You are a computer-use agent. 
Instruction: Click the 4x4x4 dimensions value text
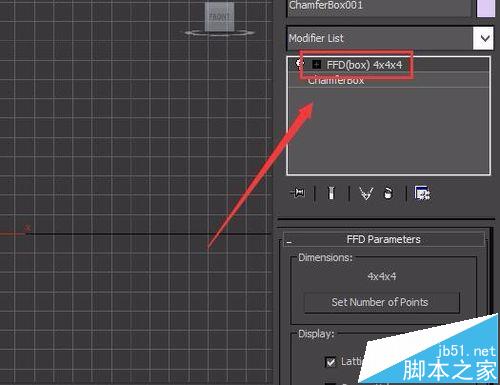(382, 276)
